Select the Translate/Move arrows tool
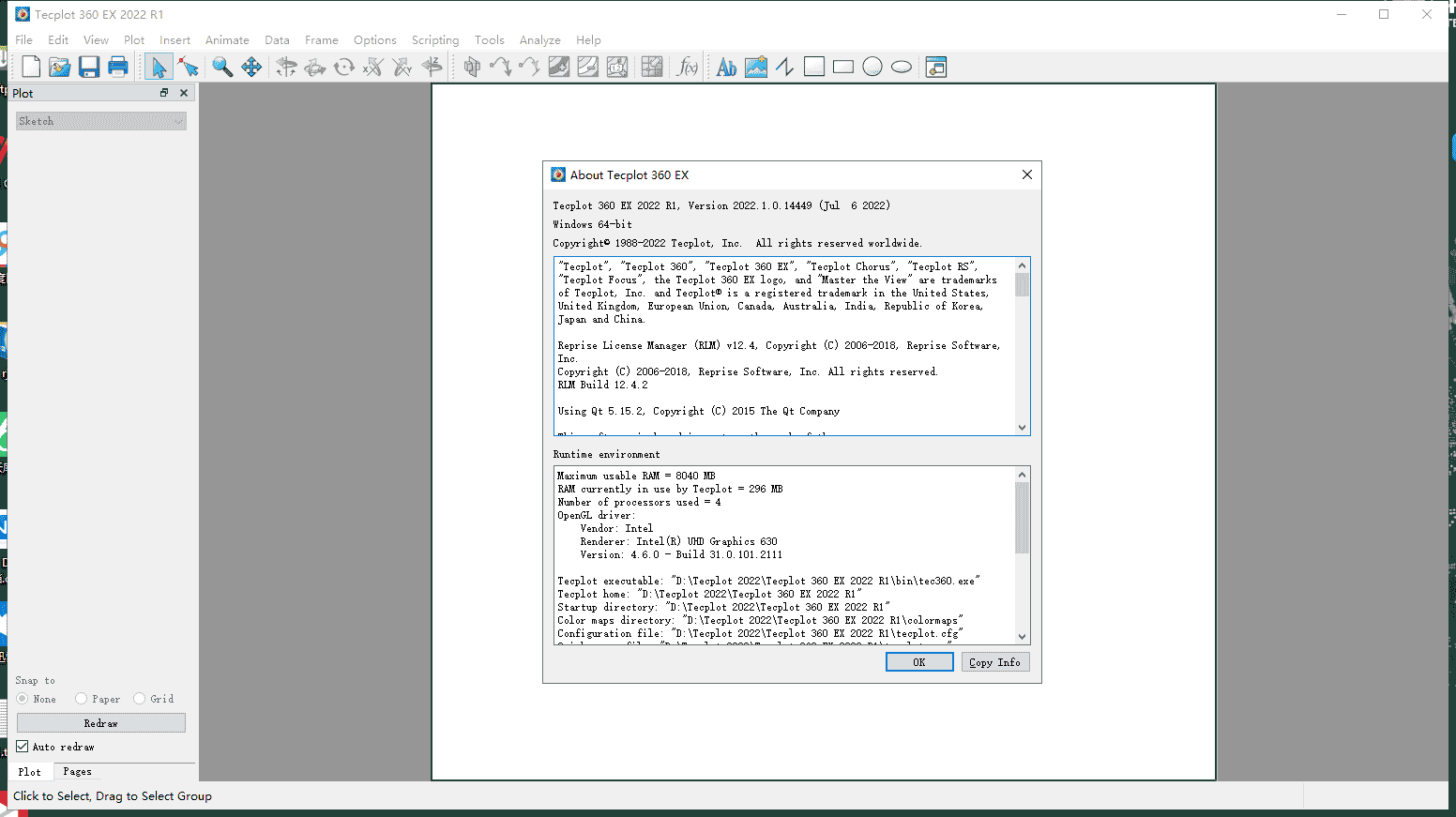The width and height of the screenshot is (1456, 817). [251, 67]
